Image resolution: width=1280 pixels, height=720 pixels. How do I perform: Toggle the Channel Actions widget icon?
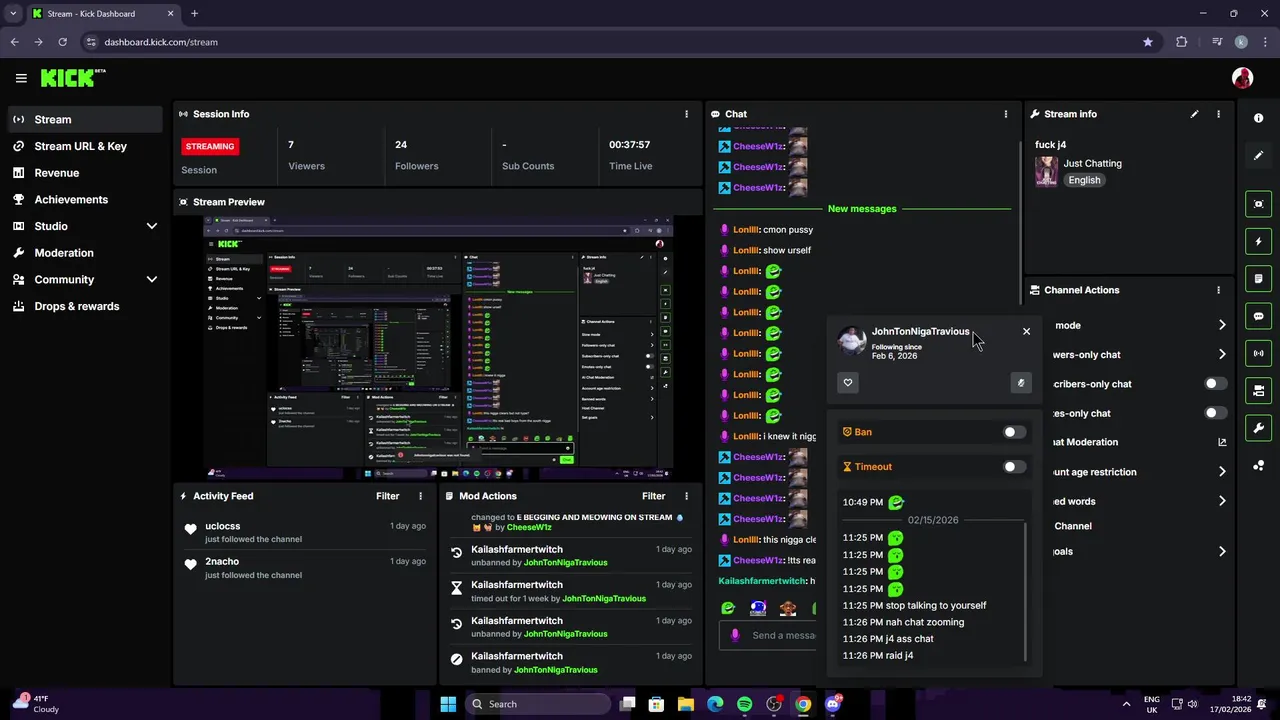click(x=1258, y=390)
